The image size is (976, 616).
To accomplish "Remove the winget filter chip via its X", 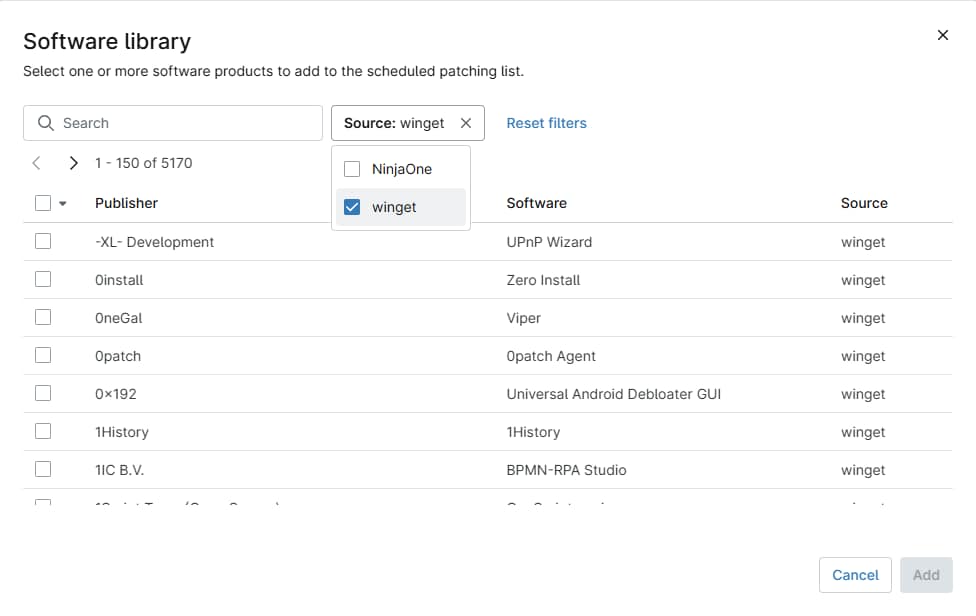I will pyautogui.click(x=465, y=122).
